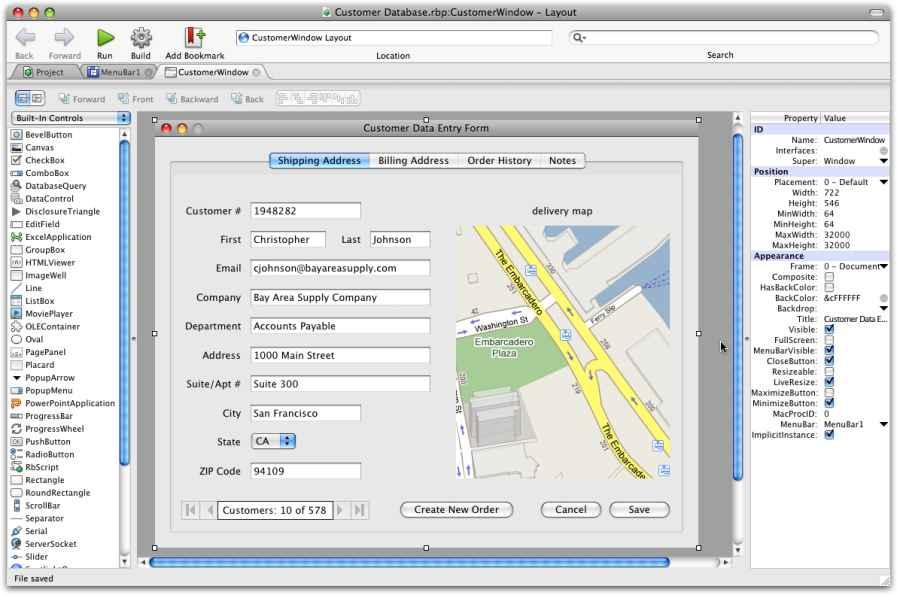Switch to the Billing Address tab
The image size is (897, 595).
coord(413,161)
